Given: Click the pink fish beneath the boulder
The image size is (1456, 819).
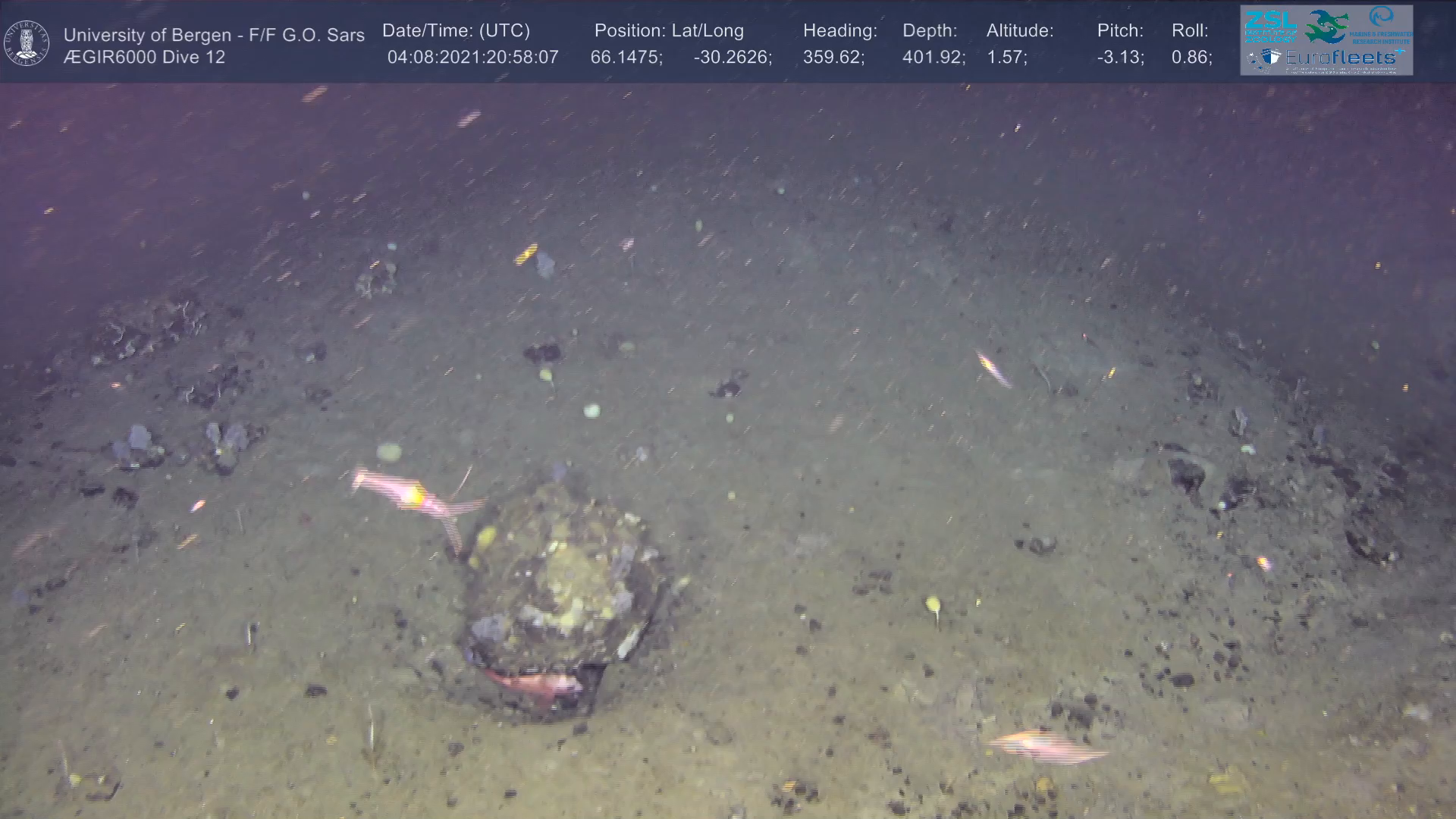Looking at the screenshot, I should coord(535,682).
